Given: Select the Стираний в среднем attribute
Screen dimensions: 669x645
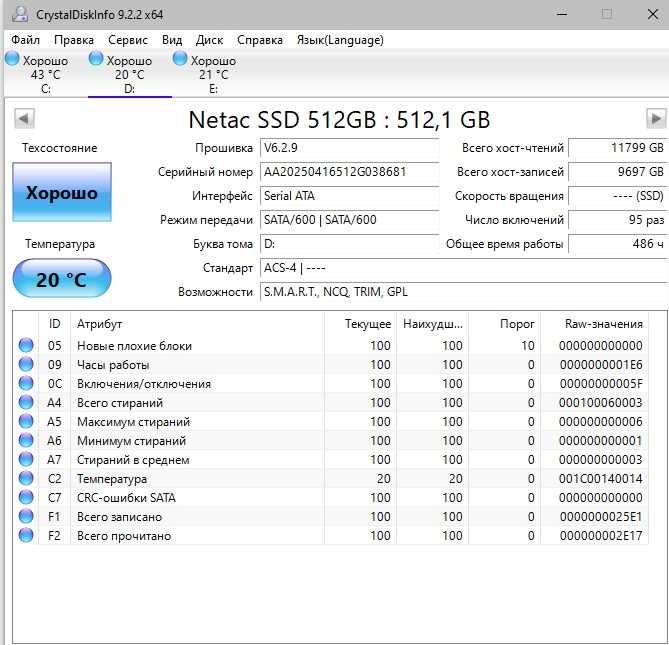Looking at the screenshot, I should pyautogui.click(x=133, y=459).
